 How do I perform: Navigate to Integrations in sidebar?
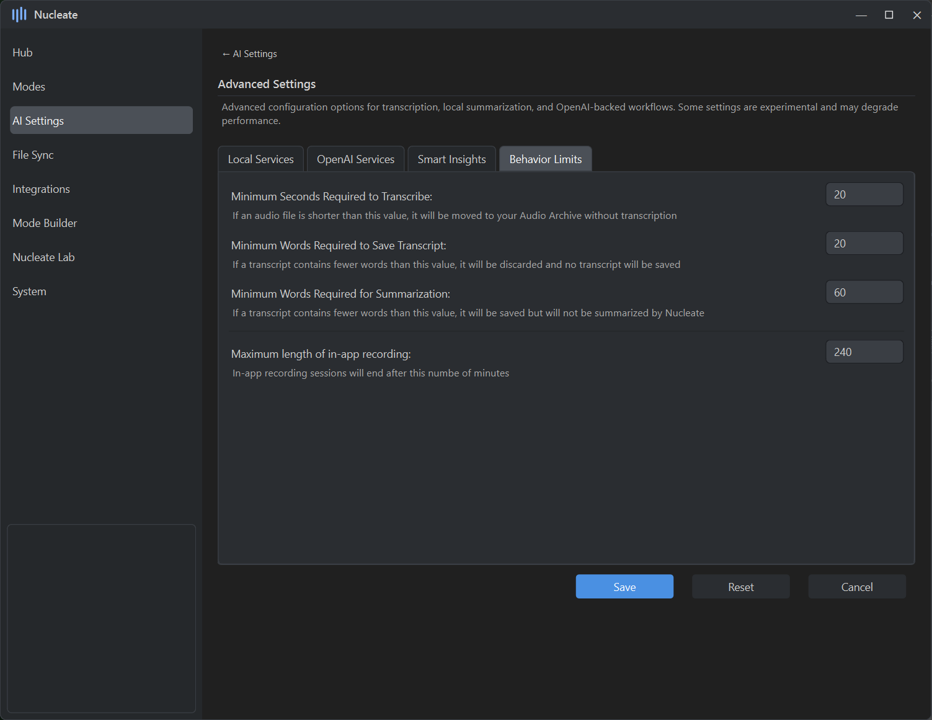pos(41,189)
